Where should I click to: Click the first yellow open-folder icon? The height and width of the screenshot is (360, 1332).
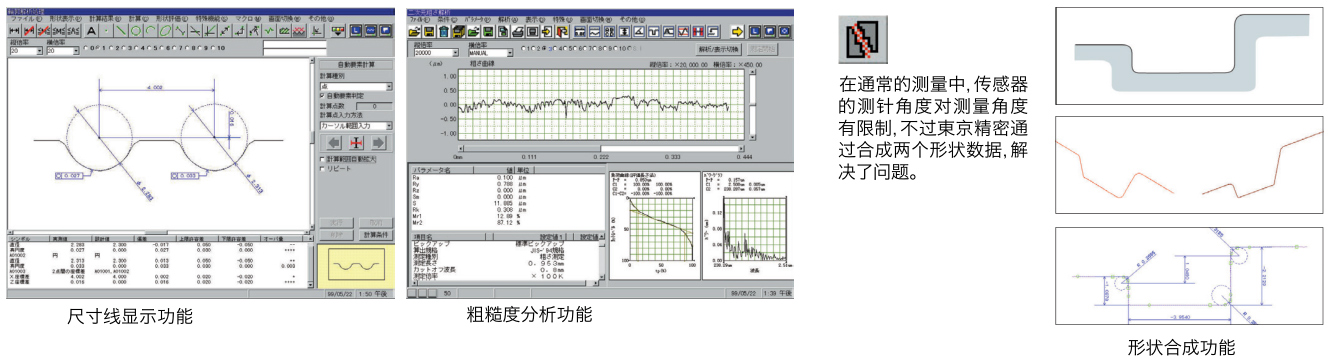click(x=414, y=32)
